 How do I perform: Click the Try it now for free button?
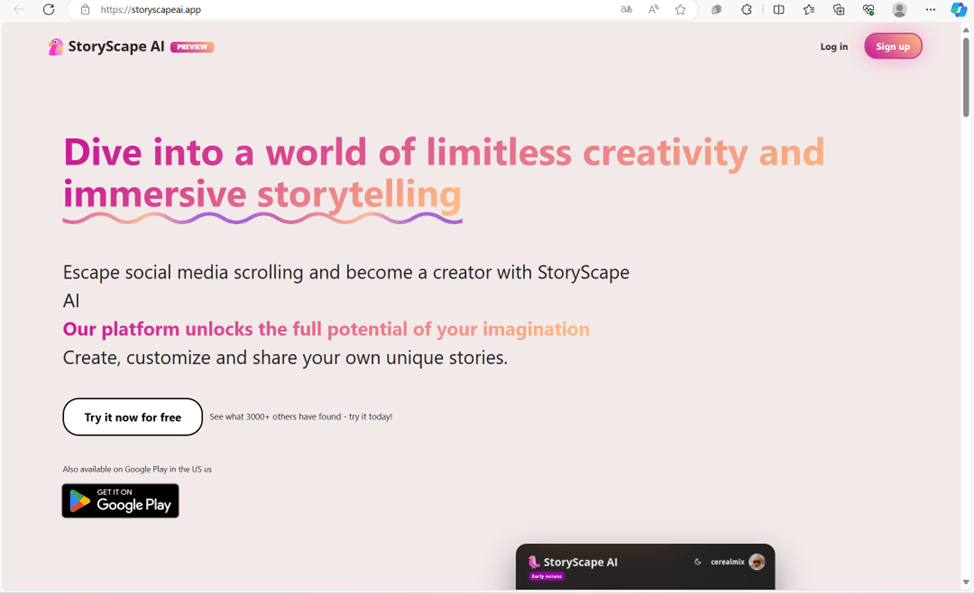pos(132,417)
